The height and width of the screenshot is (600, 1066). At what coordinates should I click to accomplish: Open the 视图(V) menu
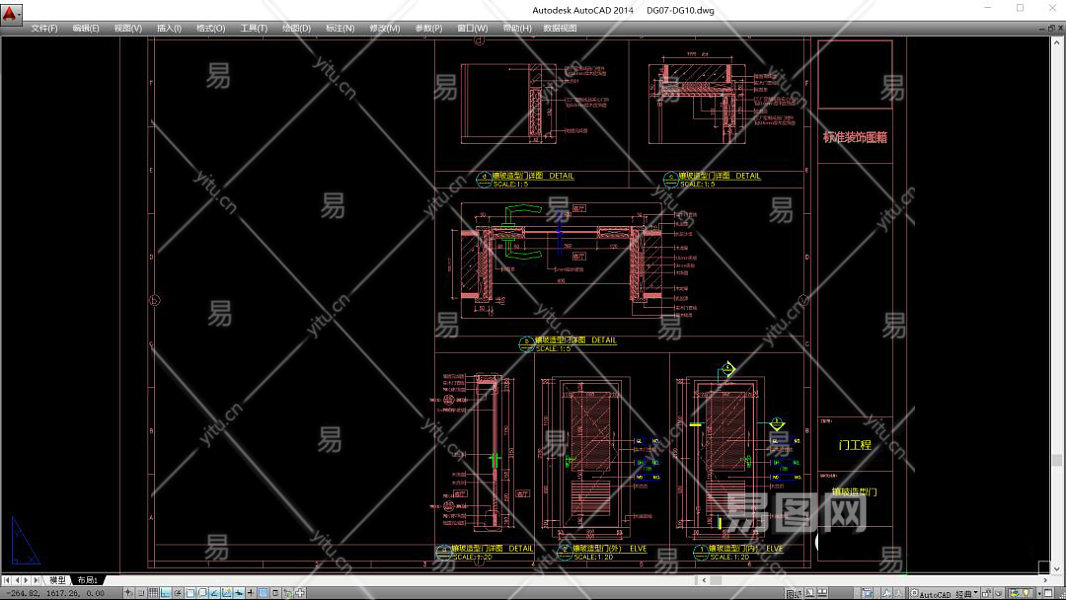(x=128, y=28)
